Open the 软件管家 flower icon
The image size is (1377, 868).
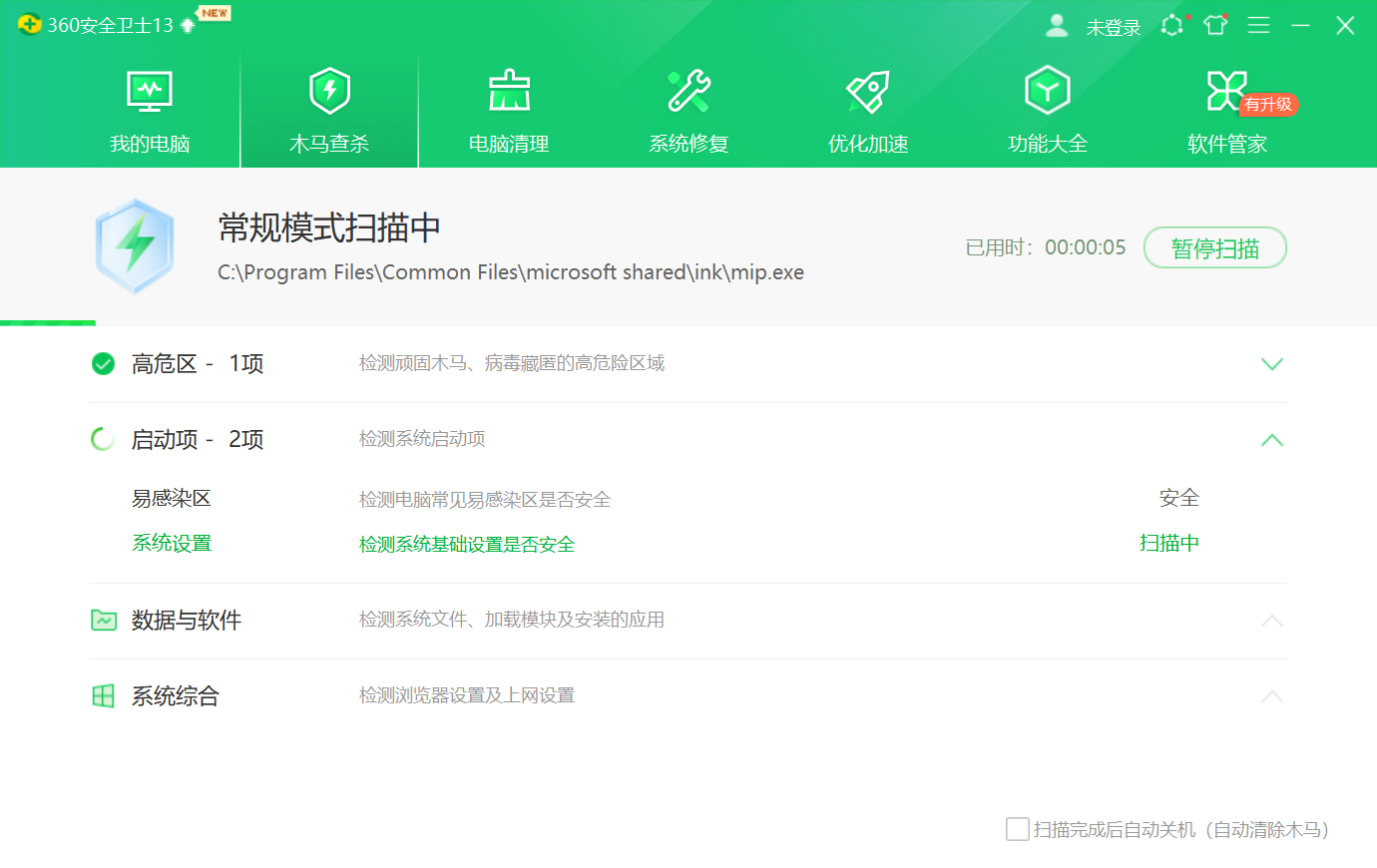1226,91
